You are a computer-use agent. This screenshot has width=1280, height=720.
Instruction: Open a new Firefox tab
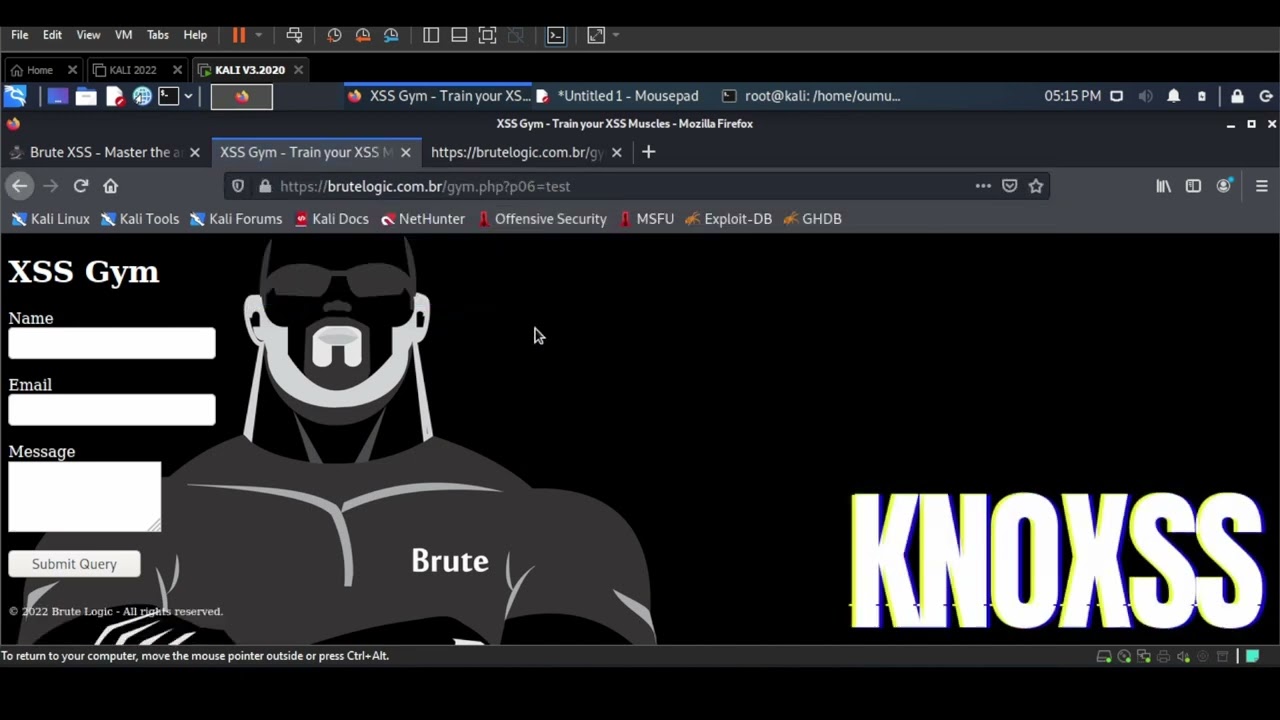pos(648,152)
